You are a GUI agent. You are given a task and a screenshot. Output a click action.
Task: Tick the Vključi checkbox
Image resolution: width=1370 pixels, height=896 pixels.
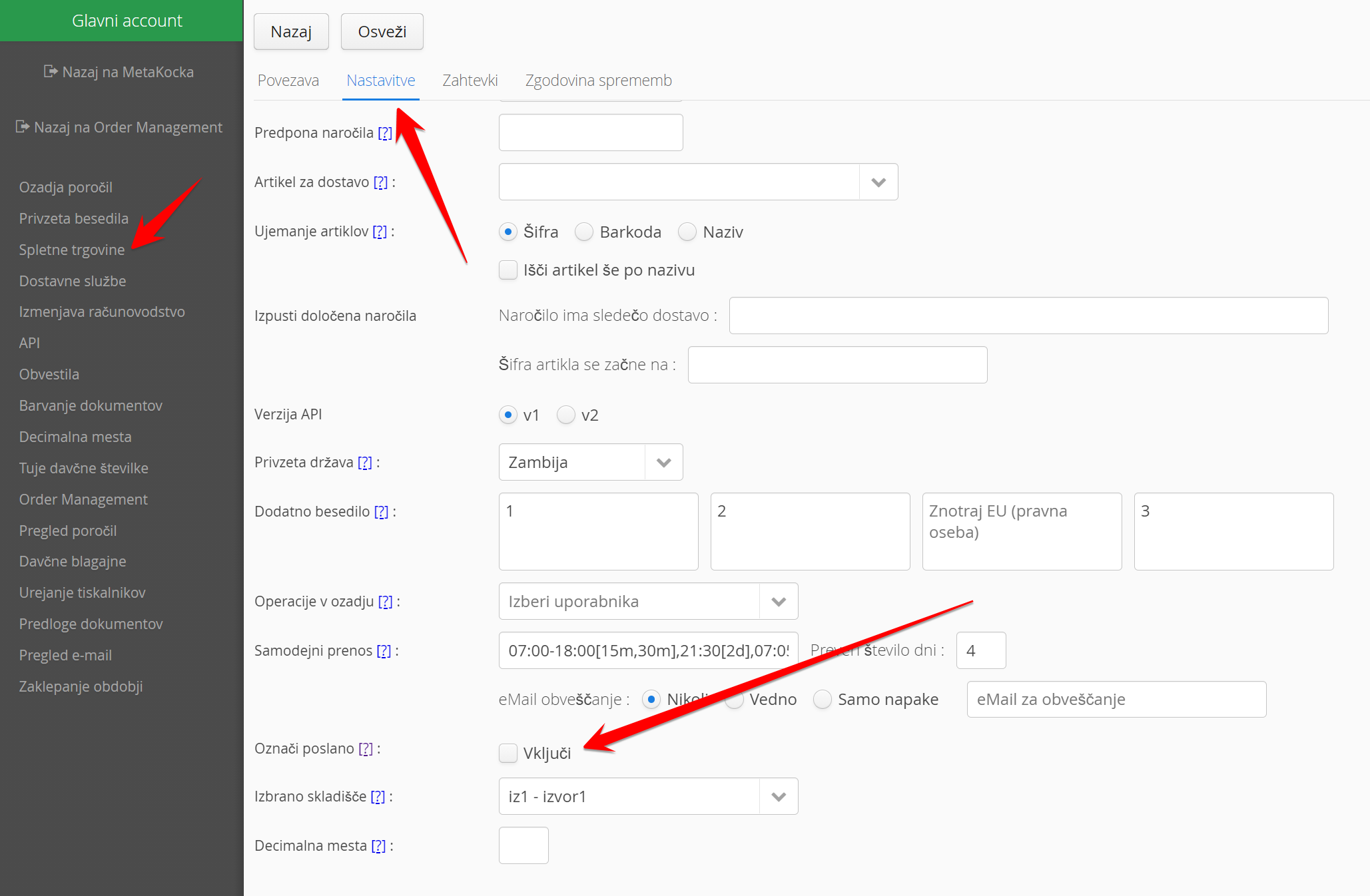click(508, 754)
